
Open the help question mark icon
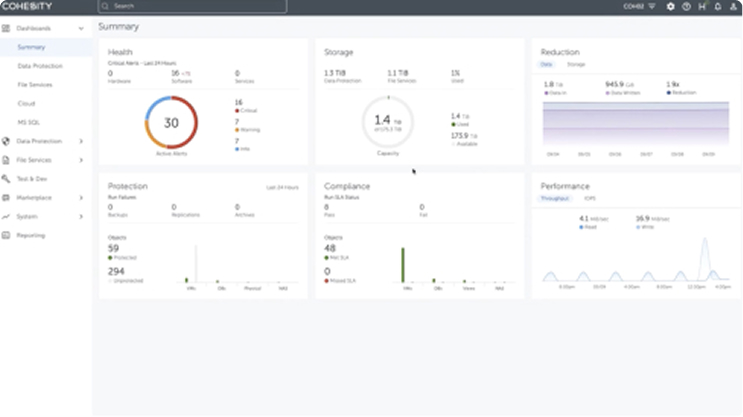point(686,6)
